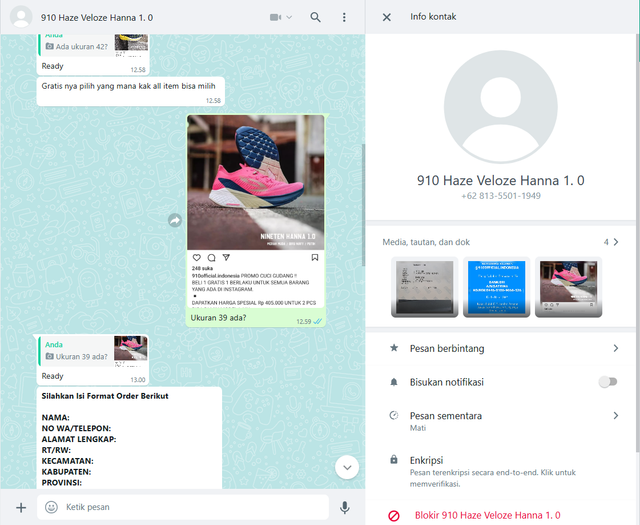Click the quoted reply 'Ukuran 39 ada?'
Viewport: 640px width, 525px height.
pyautogui.click(x=93, y=351)
